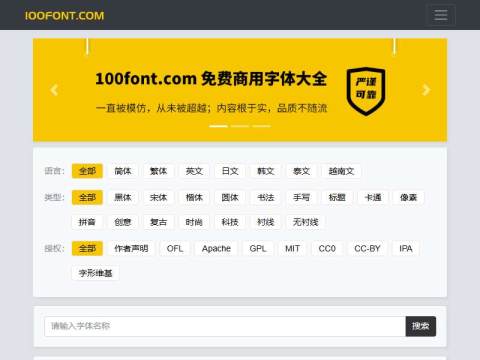Filter license by IPA
480x360 pixels.
406,248
